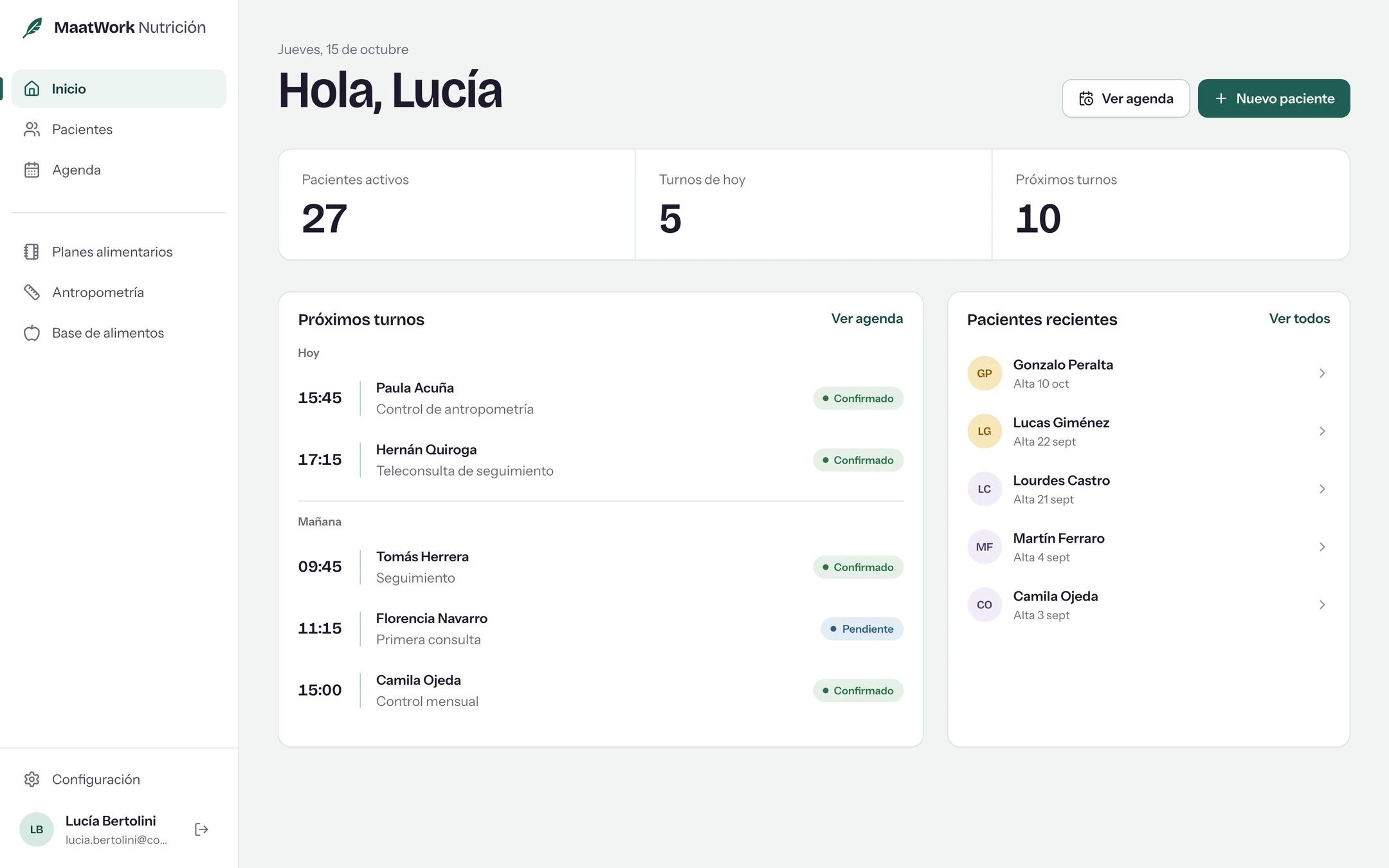This screenshot has width=1389, height=868.
Task: Open Tomás Herrera's 09:45 appointment
Action: (x=601, y=567)
